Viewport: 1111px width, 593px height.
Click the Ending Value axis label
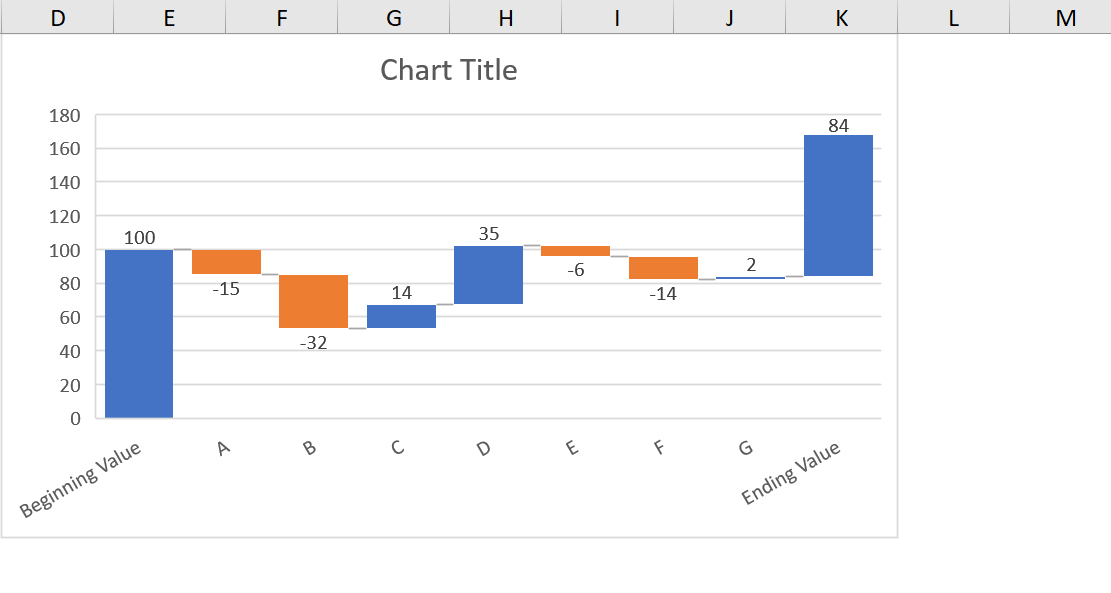point(791,472)
